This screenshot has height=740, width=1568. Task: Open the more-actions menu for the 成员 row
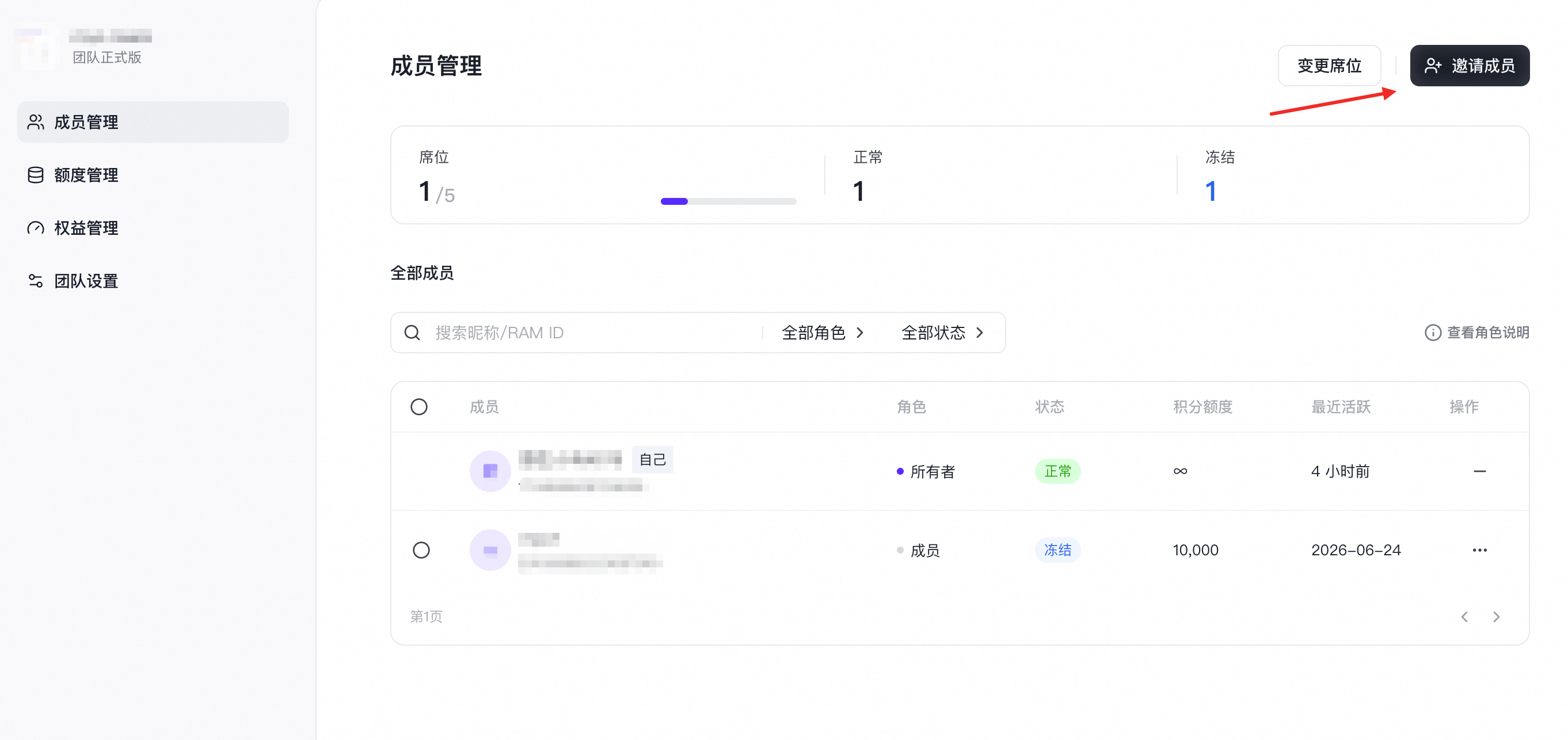(1480, 550)
